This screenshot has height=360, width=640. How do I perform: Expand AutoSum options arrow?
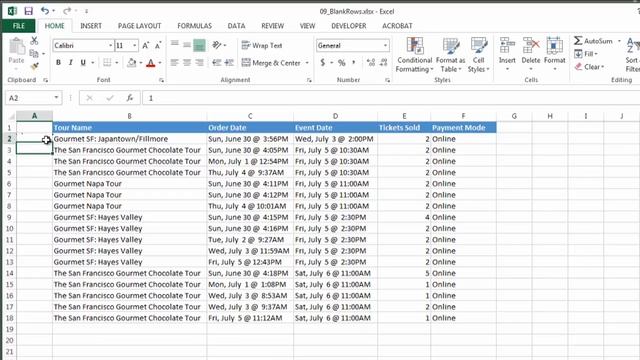pyautogui.click(x=619, y=41)
